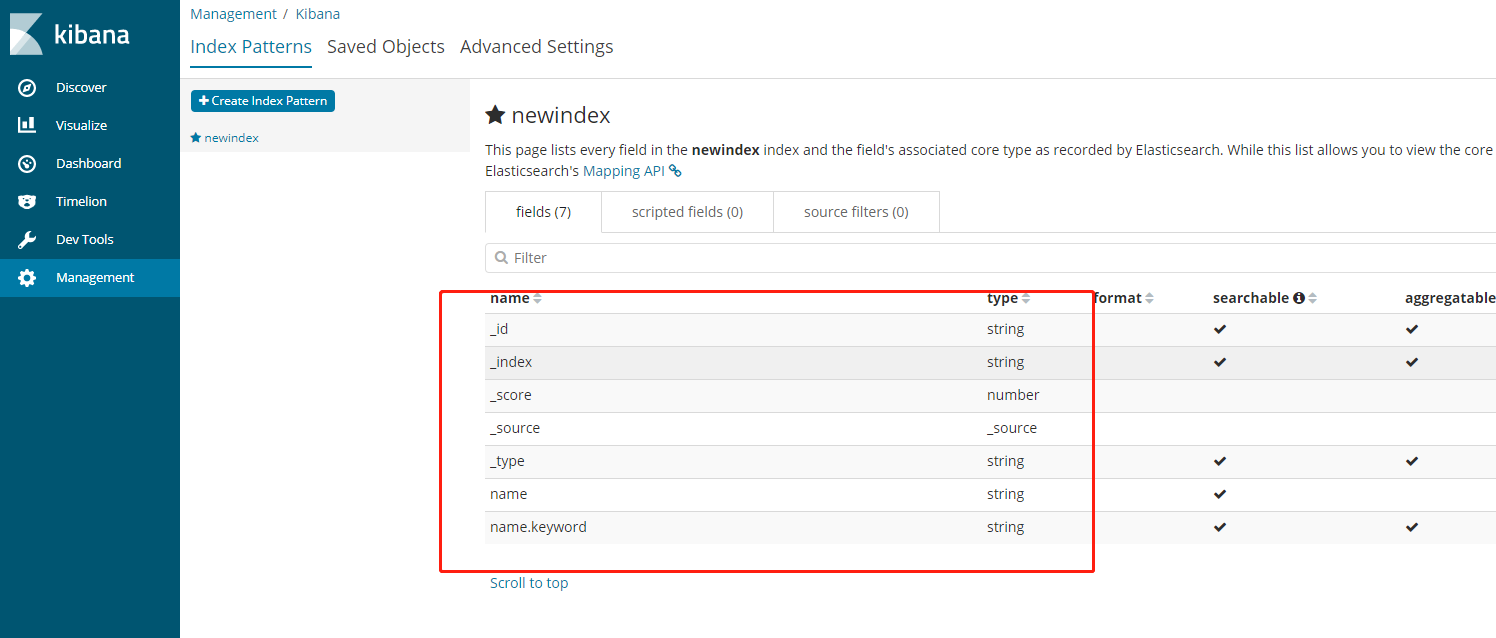Click Management label in side navigation

pyautogui.click(x=95, y=278)
